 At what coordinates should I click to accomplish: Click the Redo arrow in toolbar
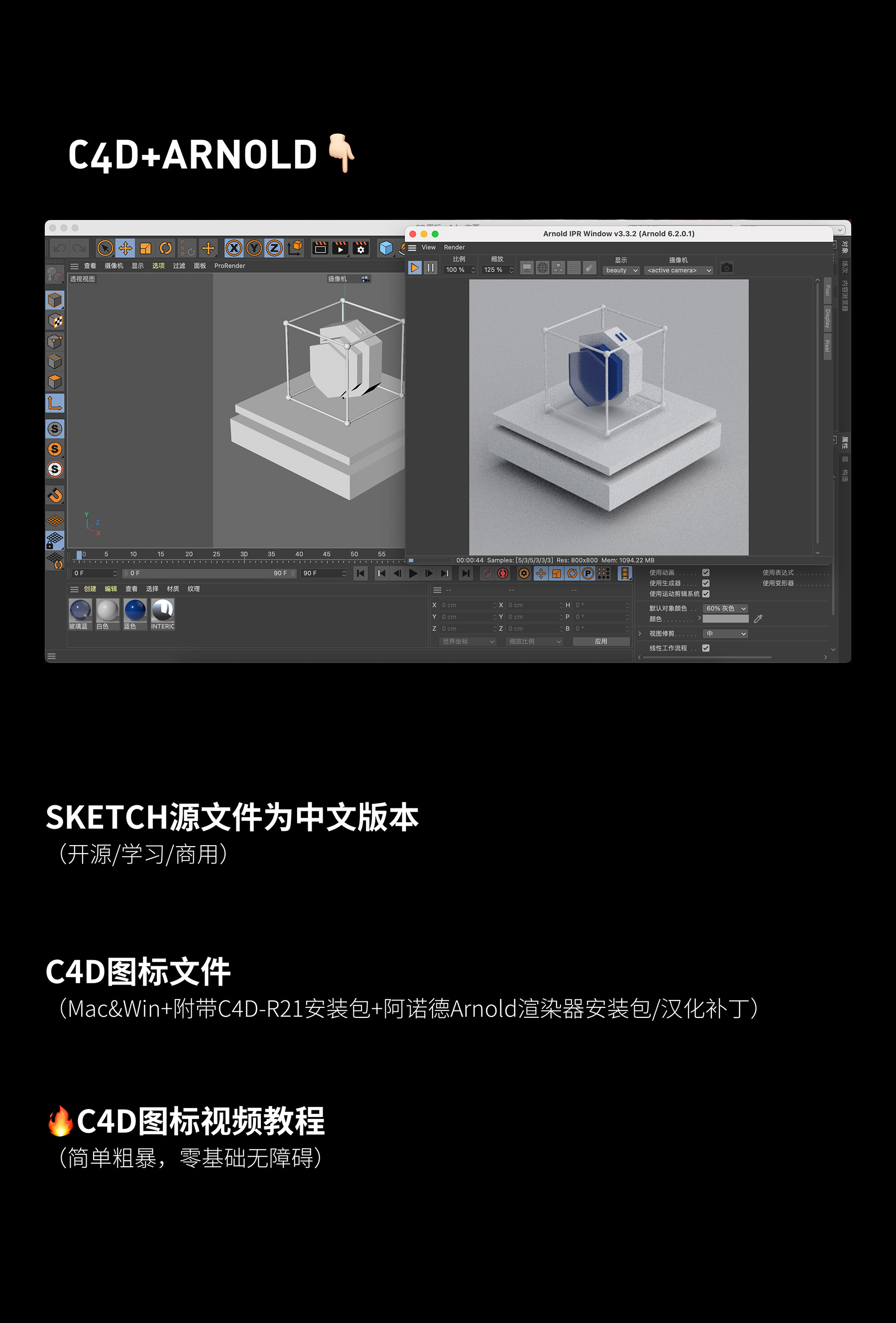79,248
